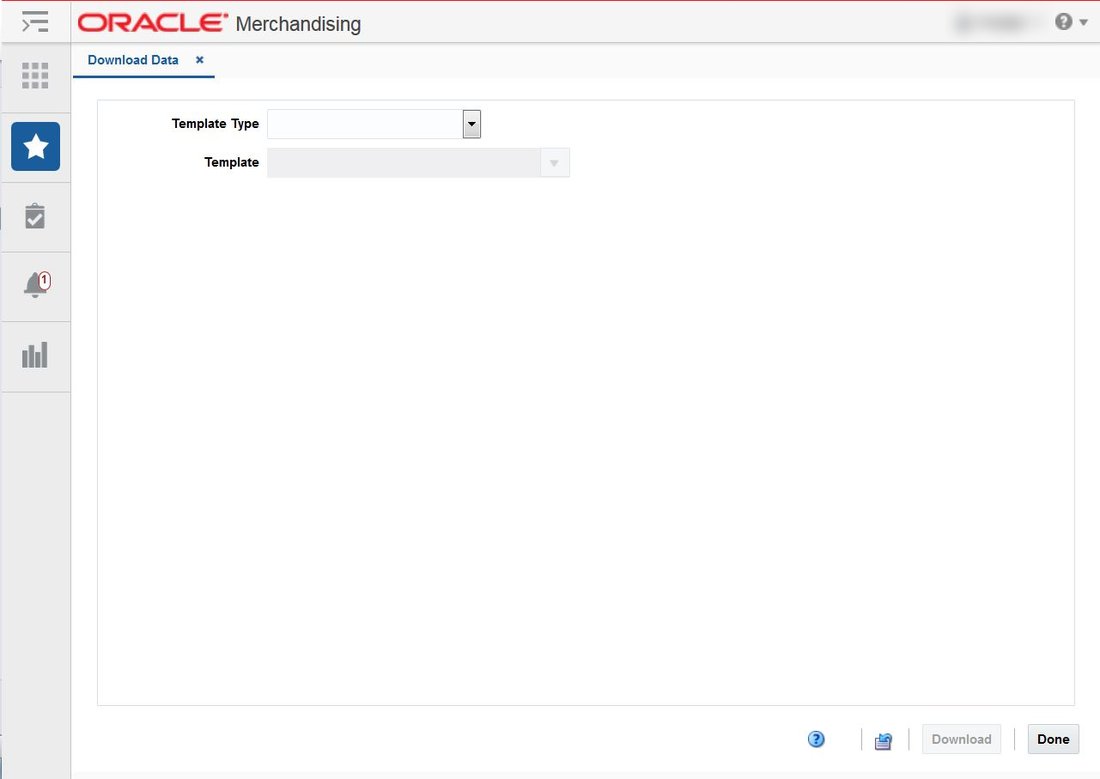Select the Download Data tab
The width and height of the screenshot is (1100, 779).
coord(133,60)
